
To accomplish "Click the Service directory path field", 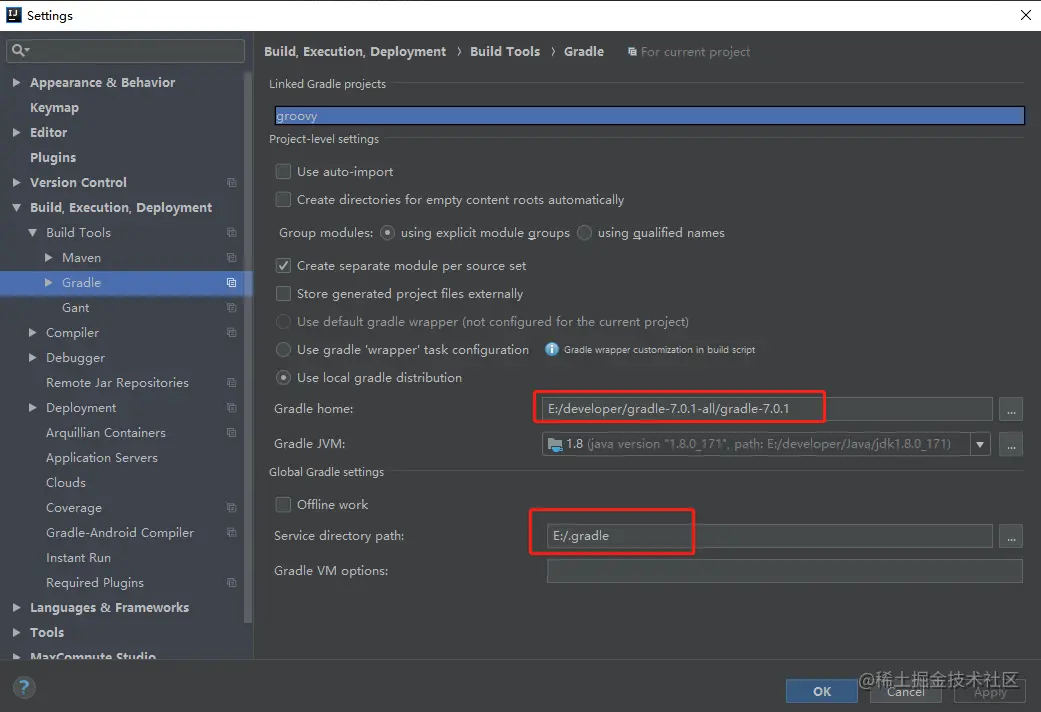I will coord(769,536).
